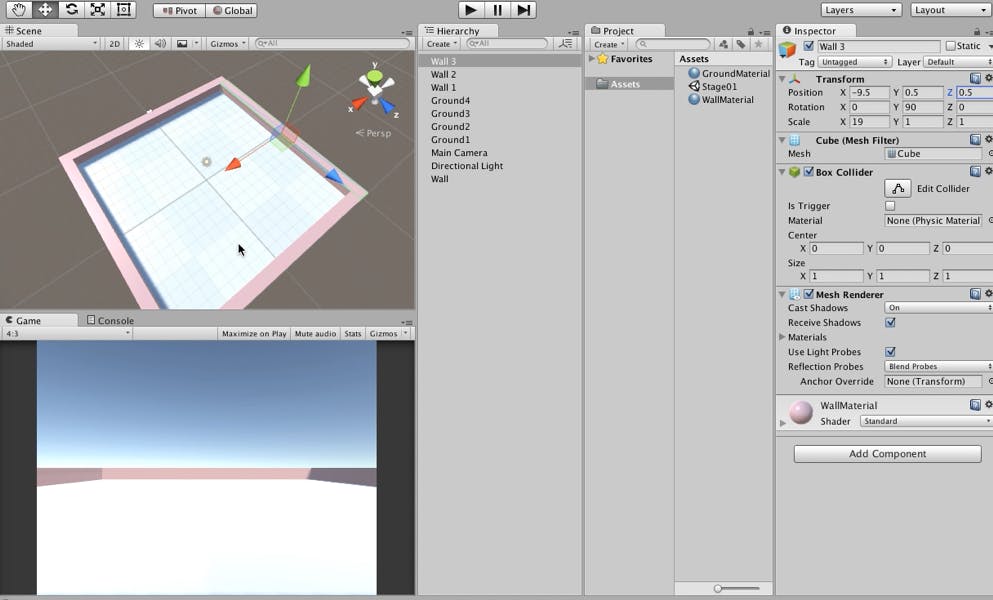The image size is (993, 600).
Task: Search by label icon in Project panel
Action: pyautogui.click(x=740, y=44)
